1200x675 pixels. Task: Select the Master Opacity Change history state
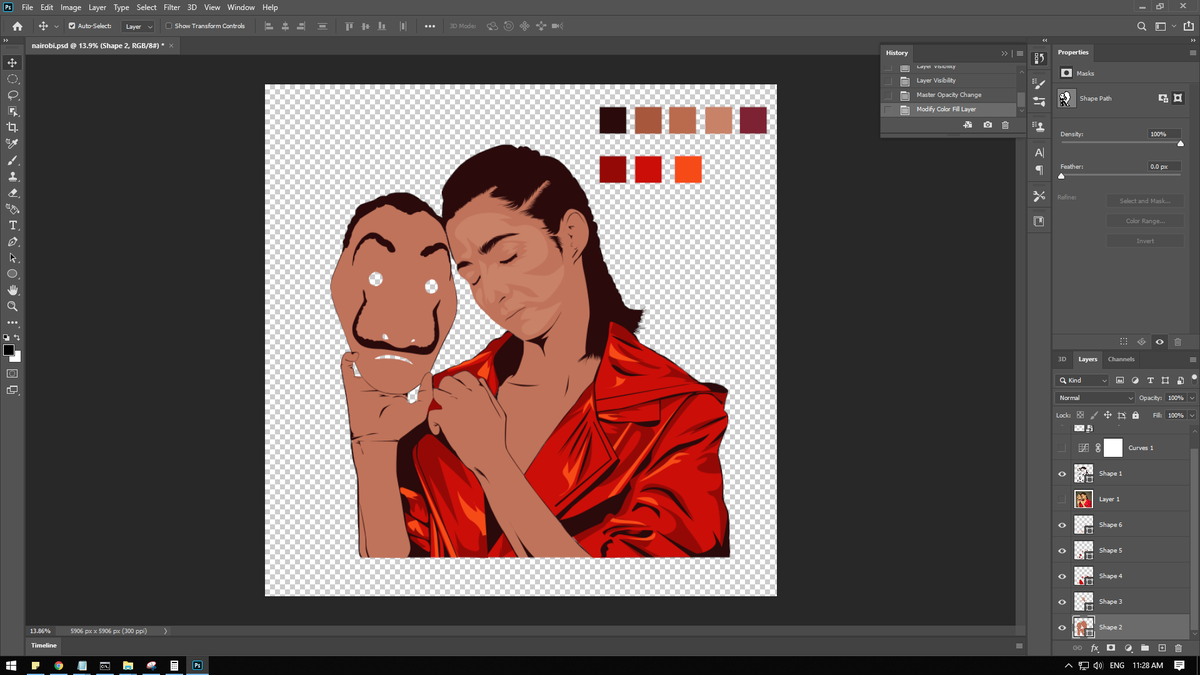(949, 95)
